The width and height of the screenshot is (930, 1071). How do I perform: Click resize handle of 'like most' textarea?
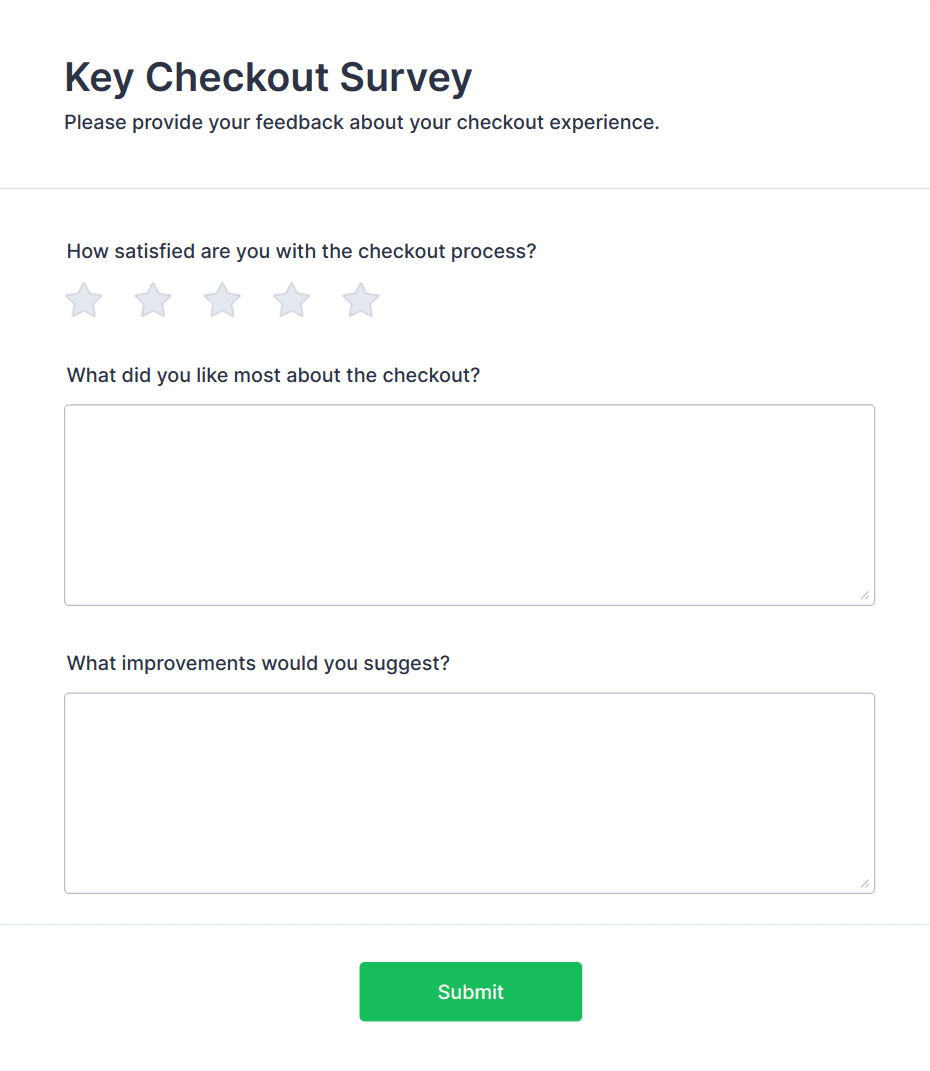click(x=865, y=596)
